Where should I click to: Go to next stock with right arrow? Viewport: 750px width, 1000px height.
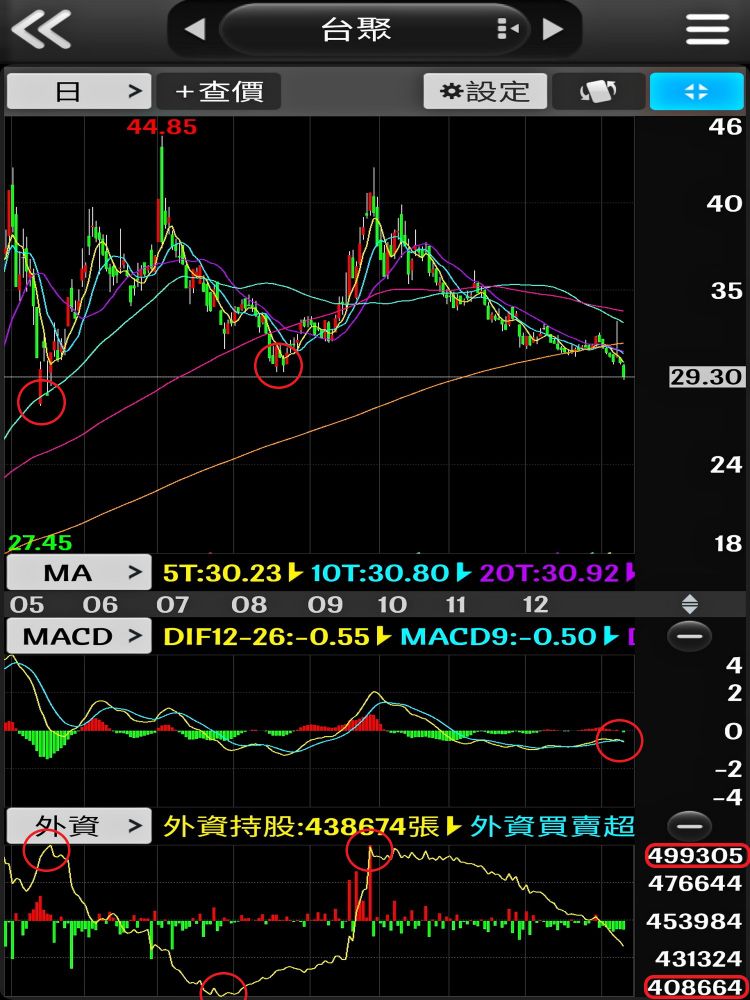552,29
